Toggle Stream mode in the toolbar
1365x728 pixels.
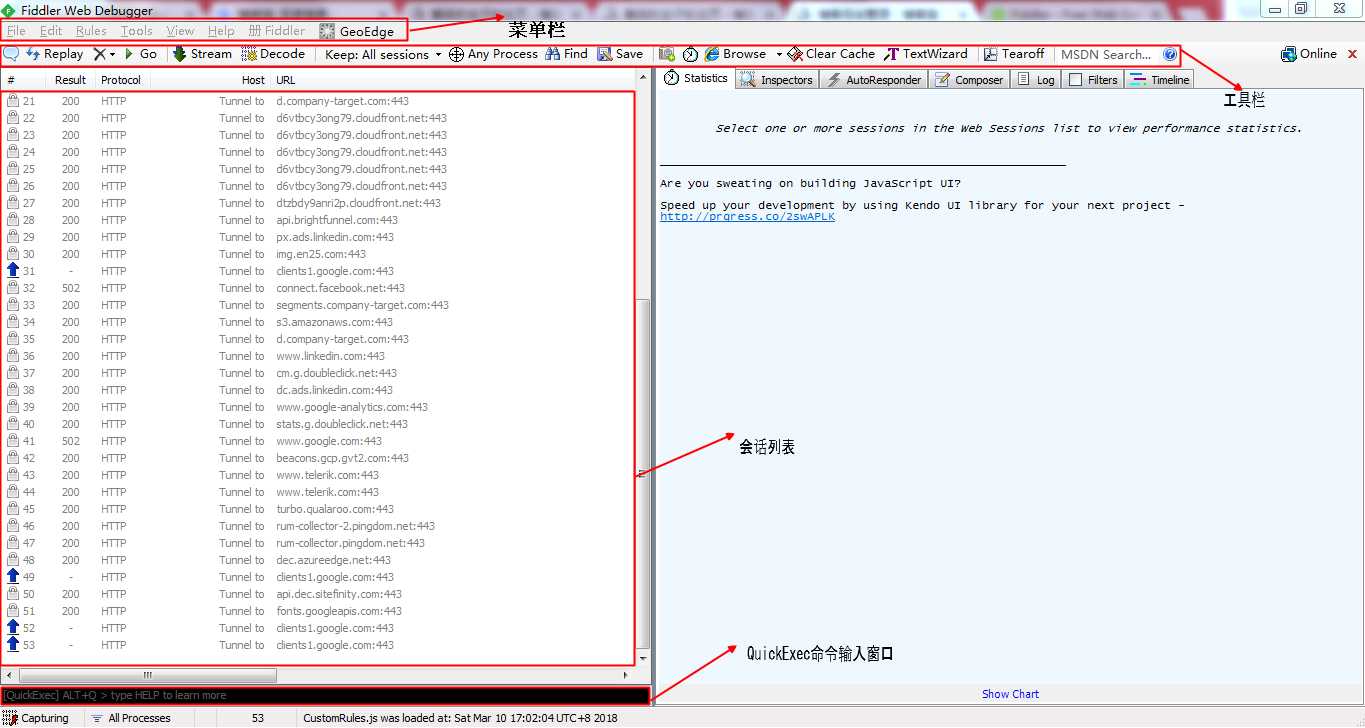[202, 54]
